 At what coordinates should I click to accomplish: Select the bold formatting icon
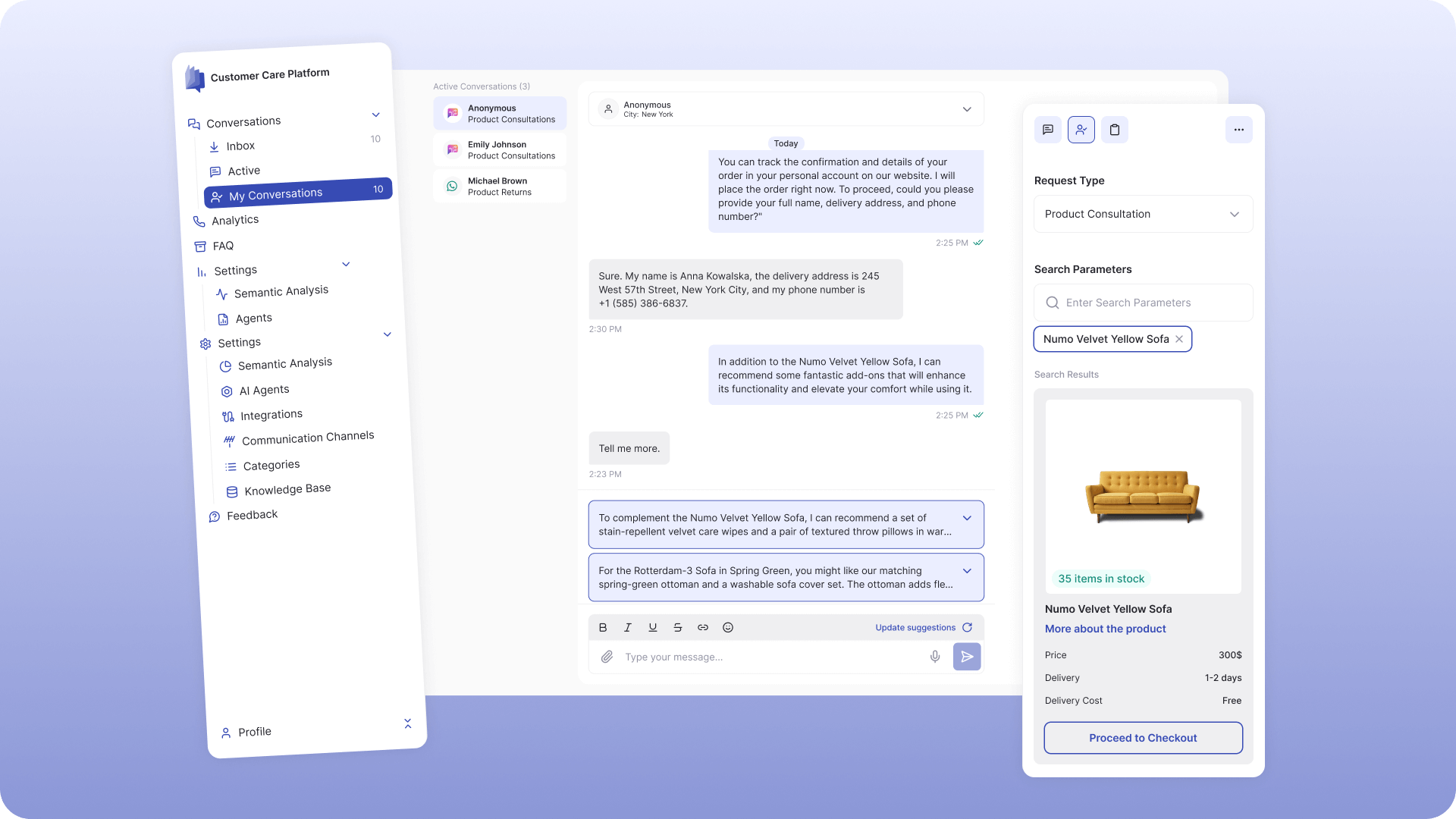click(x=603, y=627)
